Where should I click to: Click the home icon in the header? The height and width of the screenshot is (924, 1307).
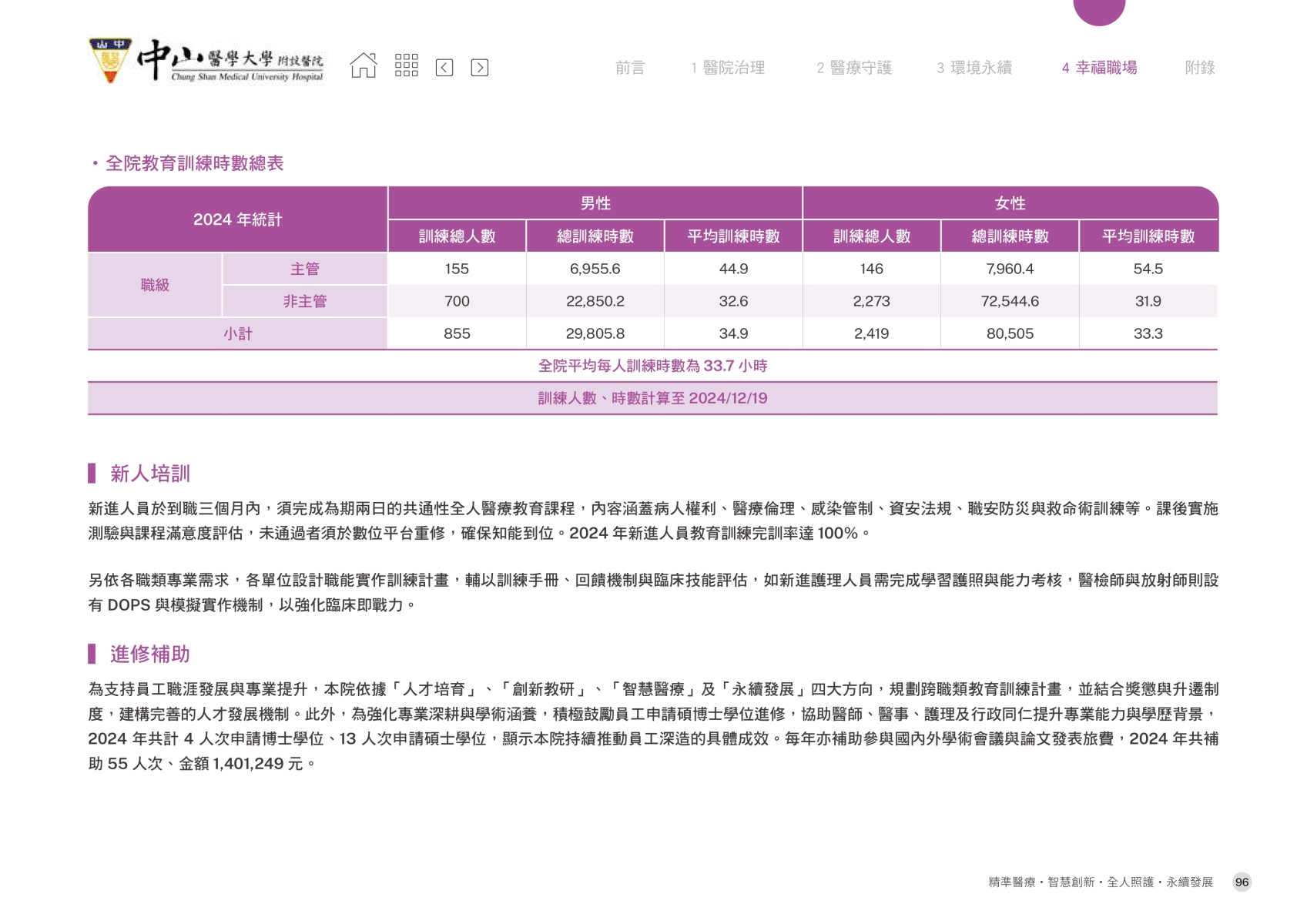click(364, 66)
